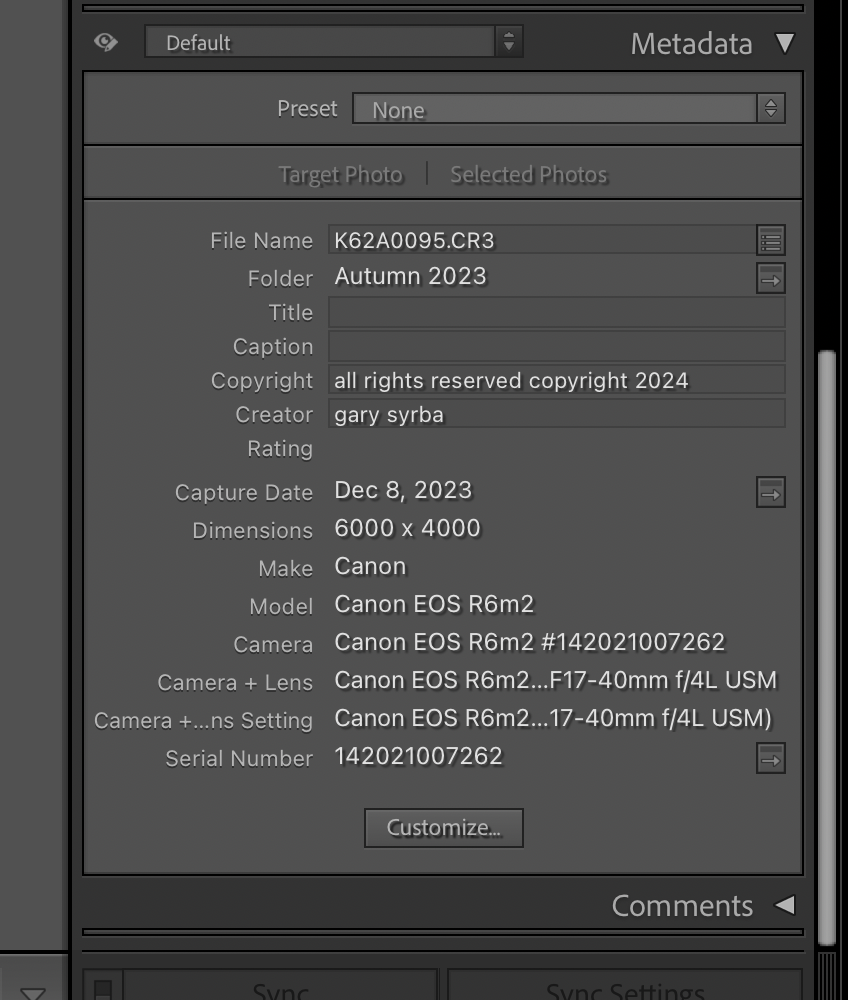Screen dimensions: 848x1000
Task: Click the Sync Settings button
Action: 625,987
